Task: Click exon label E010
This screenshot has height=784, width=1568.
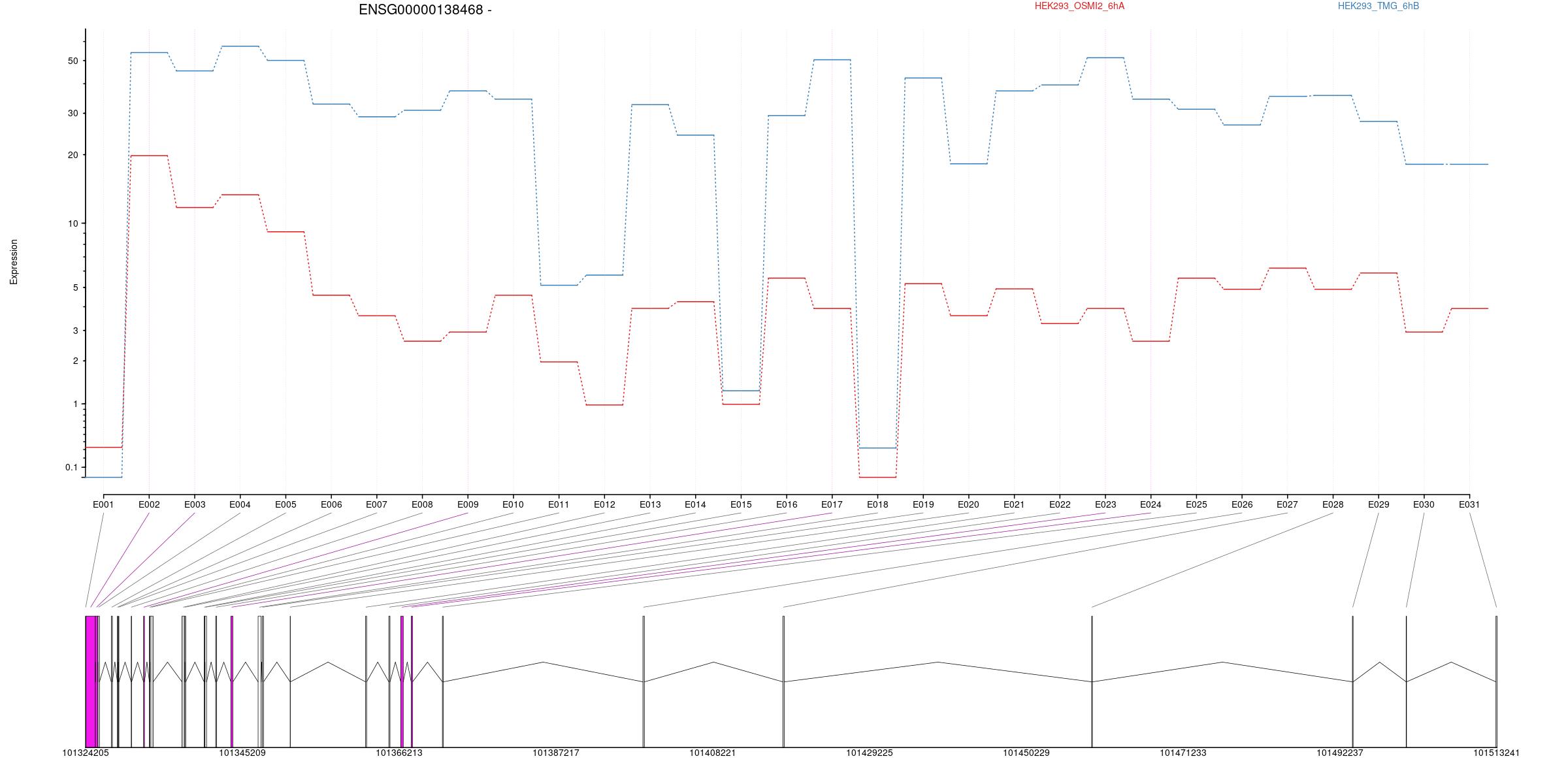Action: [x=513, y=504]
